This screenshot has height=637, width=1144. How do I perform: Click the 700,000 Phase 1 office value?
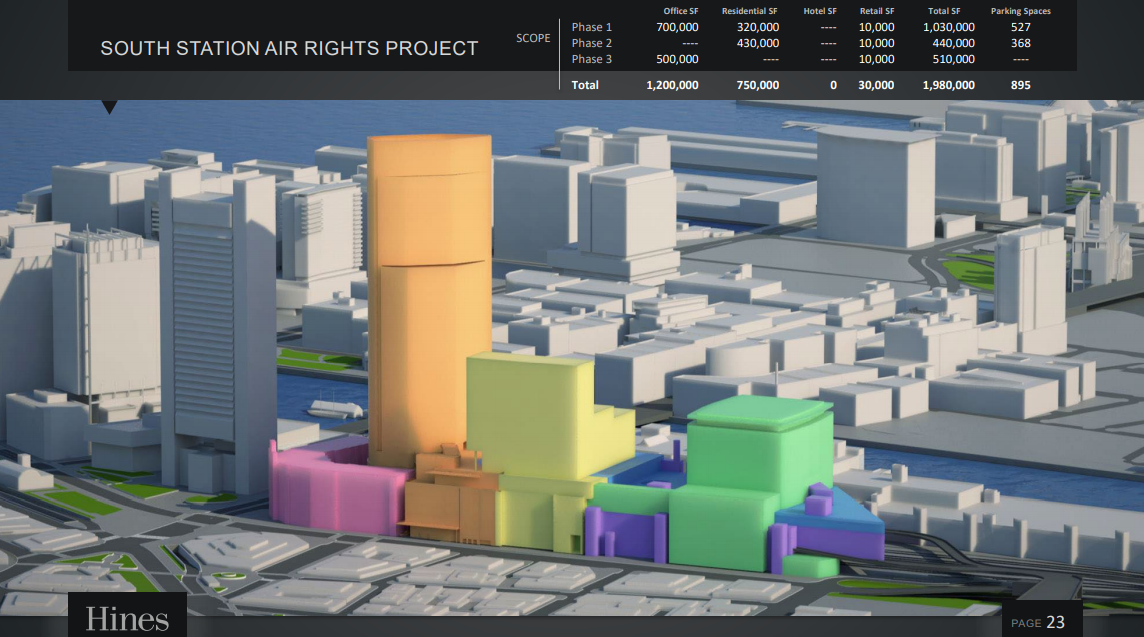click(x=677, y=27)
